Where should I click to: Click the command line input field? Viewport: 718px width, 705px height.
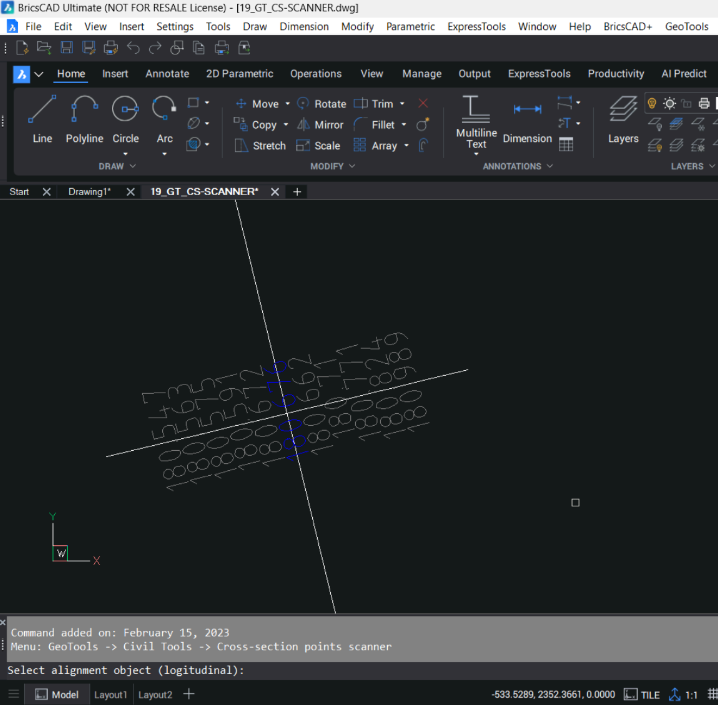click(x=400, y=670)
